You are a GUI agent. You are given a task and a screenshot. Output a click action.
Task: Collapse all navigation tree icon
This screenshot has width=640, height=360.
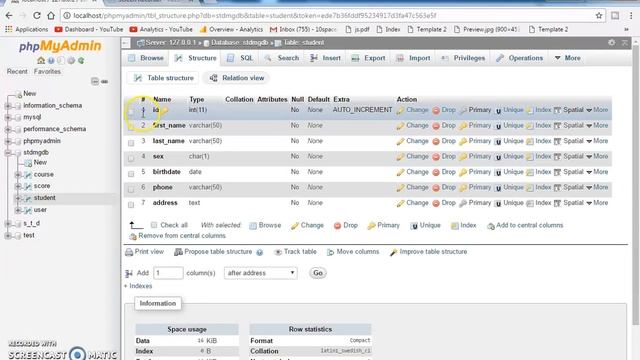pos(95,81)
